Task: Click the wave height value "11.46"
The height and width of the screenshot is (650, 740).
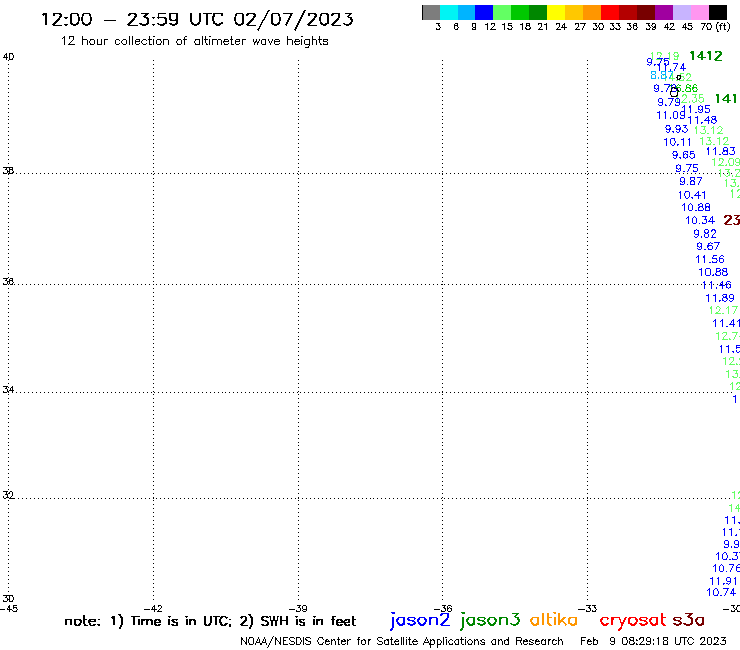Action: pyautogui.click(x=716, y=285)
